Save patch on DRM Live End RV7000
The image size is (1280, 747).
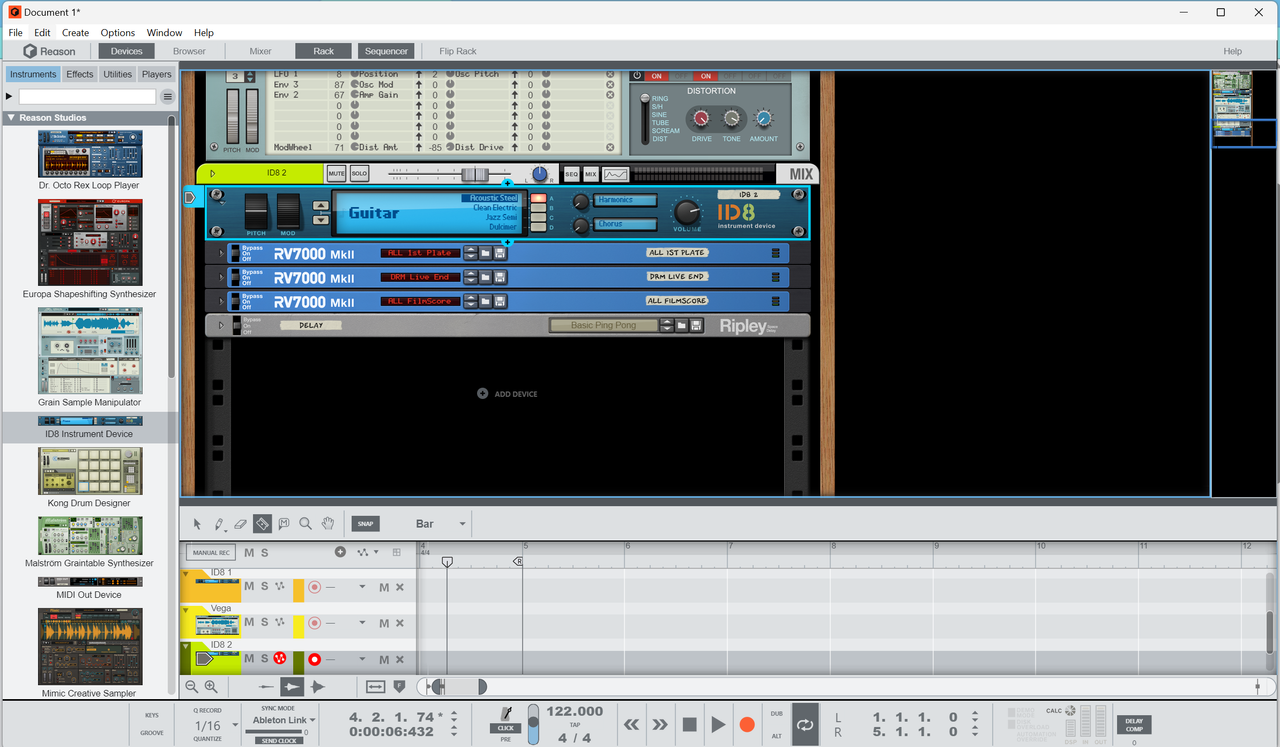click(x=500, y=277)
